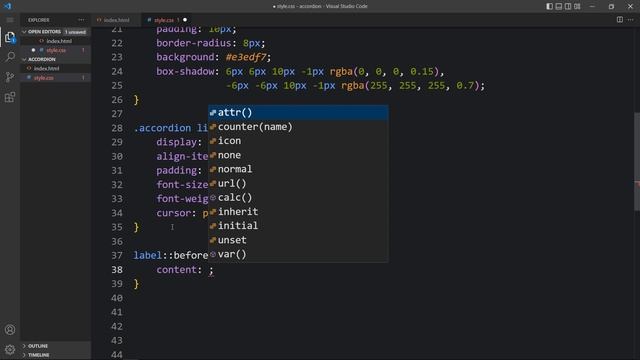This screenshot has height=360, width=640.
Task: Place cursor on content property line 38
Action: pyautogui.click(x=176, y=270)
